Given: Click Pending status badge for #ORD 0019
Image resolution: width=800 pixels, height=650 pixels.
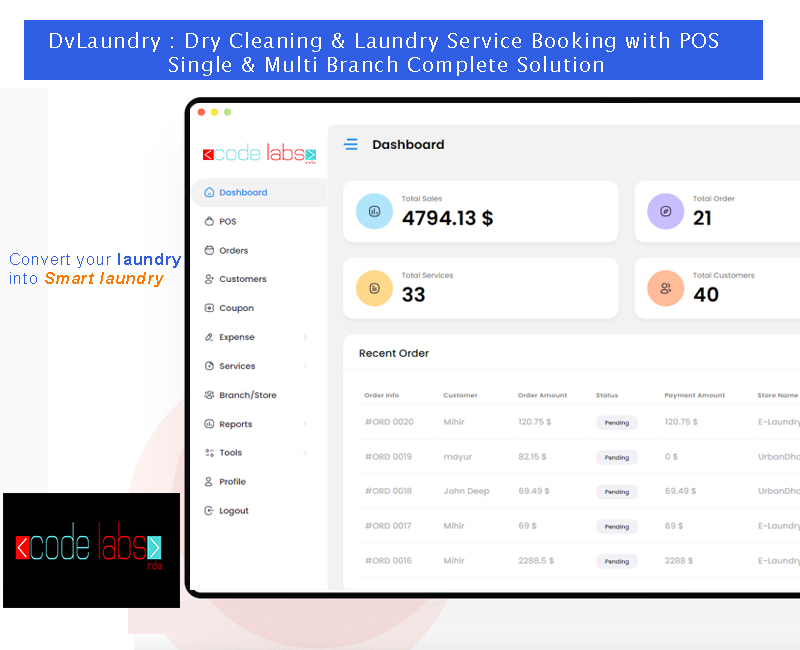Looking at the screenshot, I should (617, 457).
